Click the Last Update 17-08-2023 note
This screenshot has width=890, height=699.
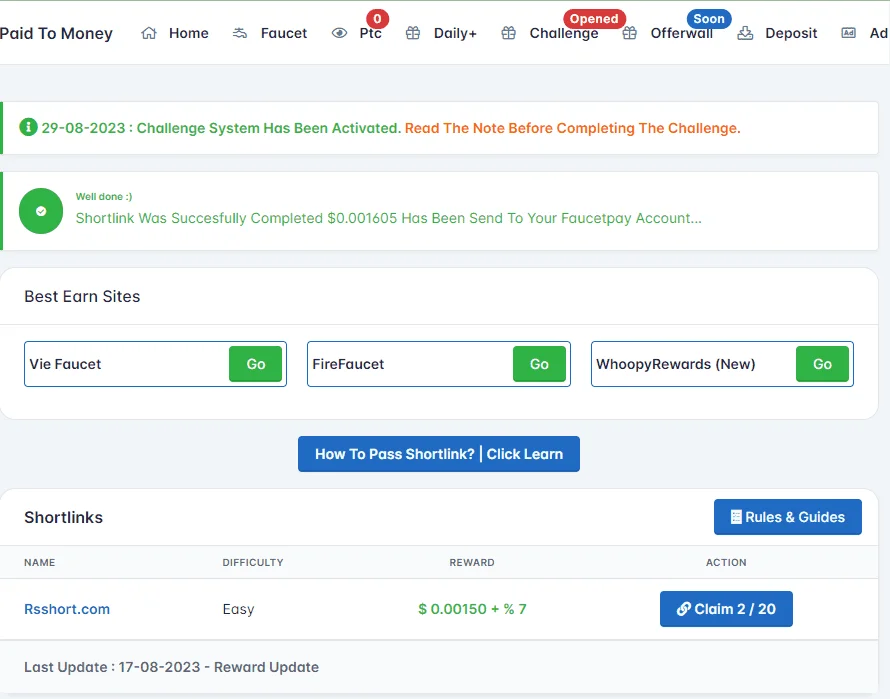[x=171, y=667]
